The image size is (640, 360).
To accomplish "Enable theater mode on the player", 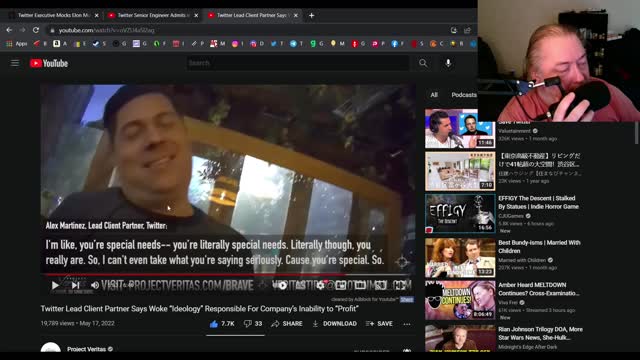I will [x=360, y=285].
